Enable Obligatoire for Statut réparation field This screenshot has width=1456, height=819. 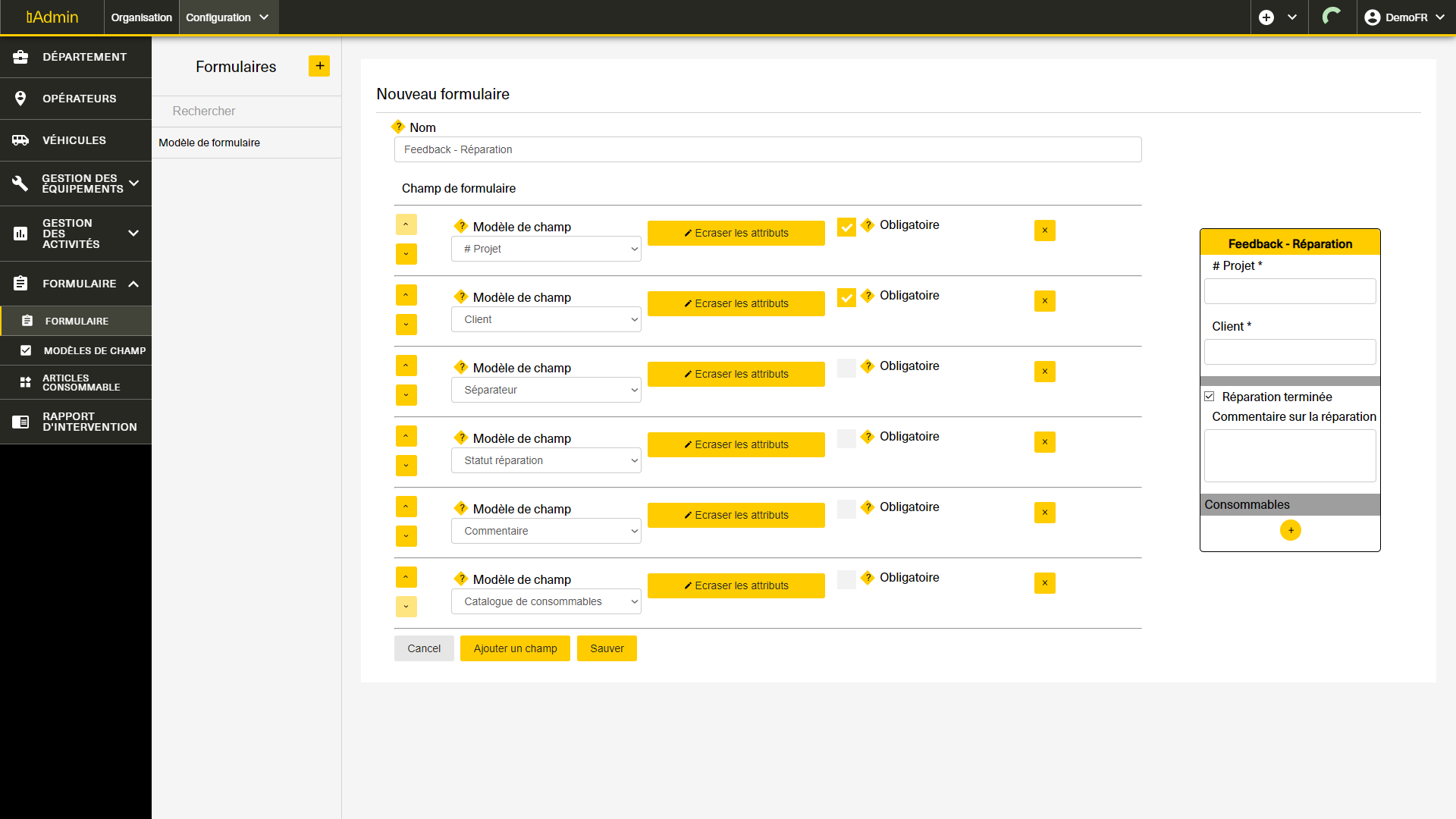pos(846,438)
